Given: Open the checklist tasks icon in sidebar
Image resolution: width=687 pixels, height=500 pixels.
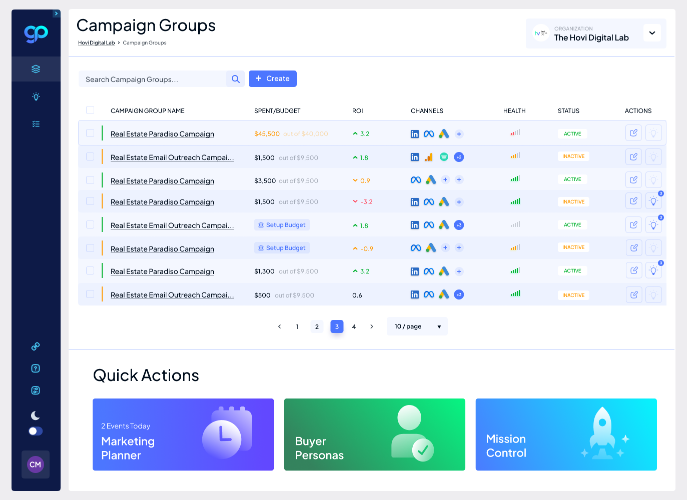Looking at the screenshot, I should (36, 124).
